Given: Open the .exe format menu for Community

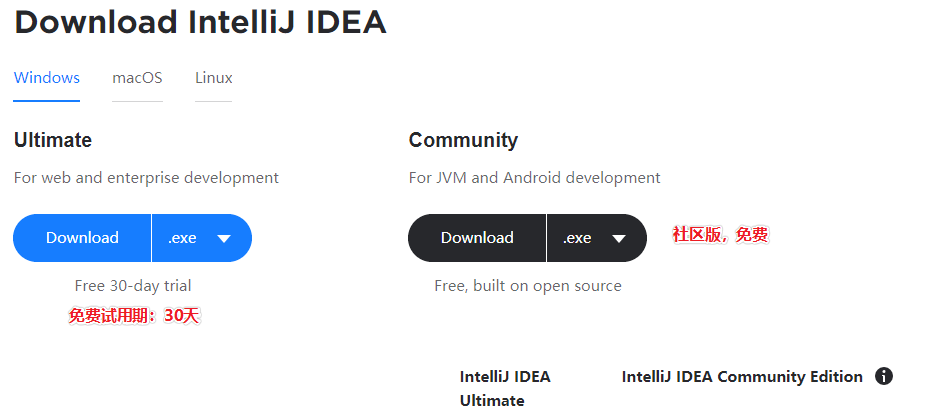Looking at the screenshot, I should [x=596, y=238].
